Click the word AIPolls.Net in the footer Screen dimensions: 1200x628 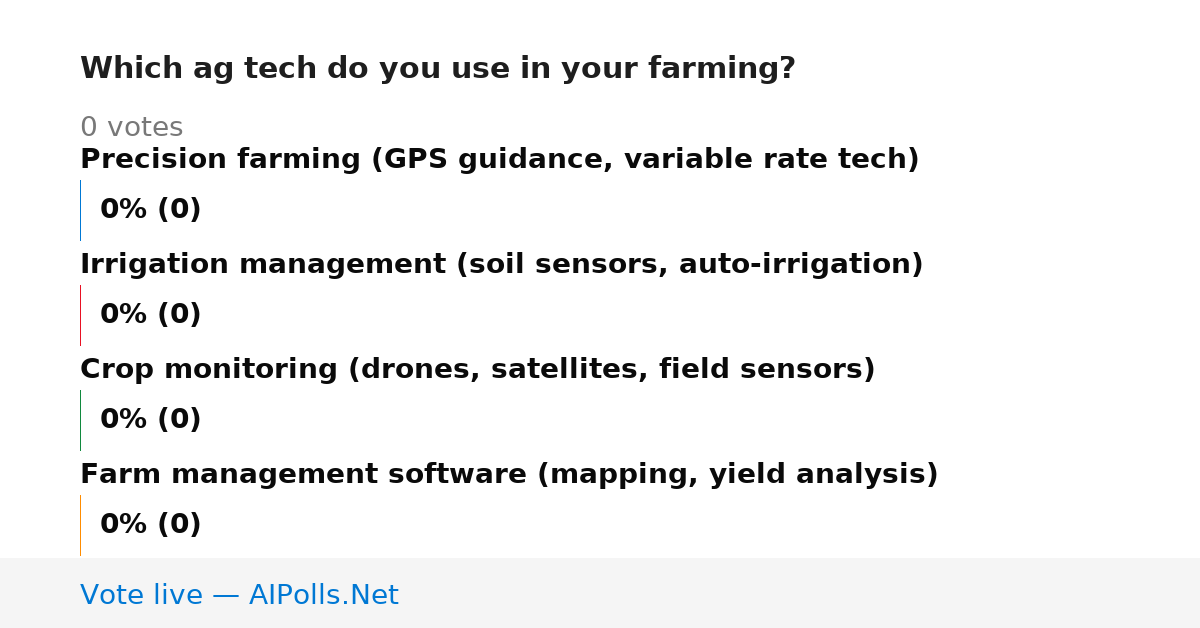(323, 596)
